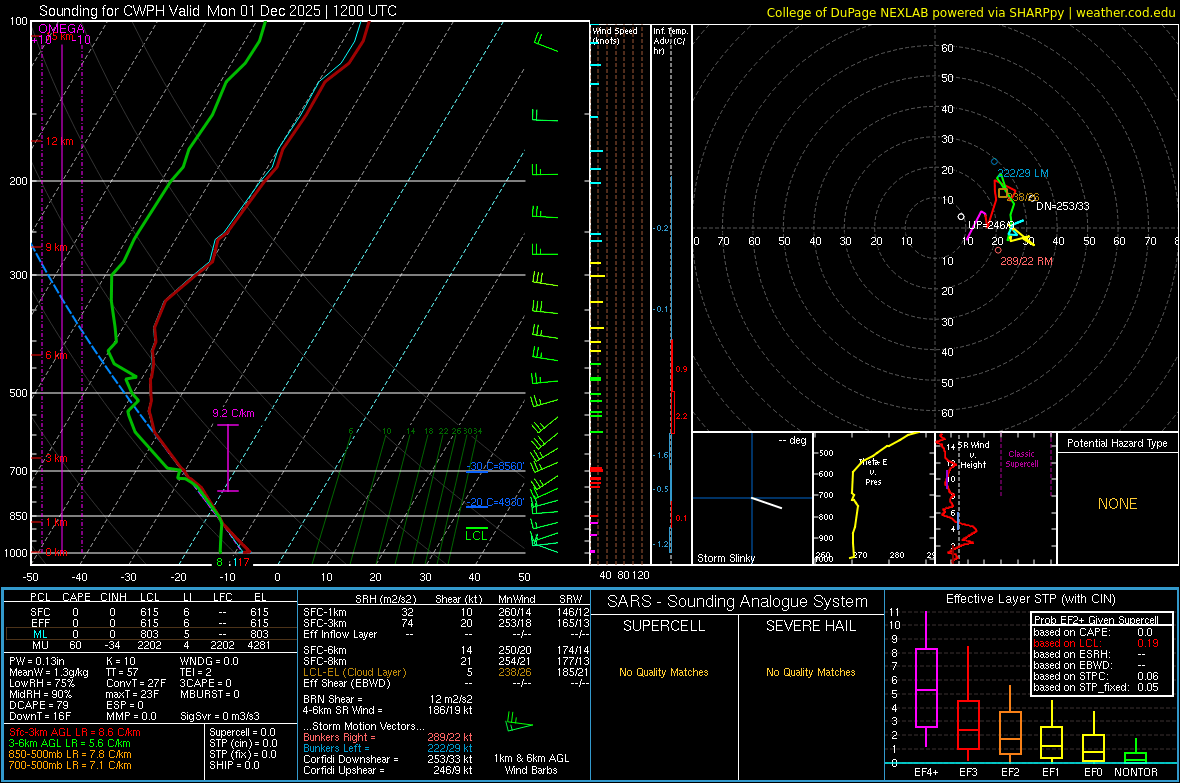
Task: Click the SUPERCELL analogue heading
Action: 664,626
